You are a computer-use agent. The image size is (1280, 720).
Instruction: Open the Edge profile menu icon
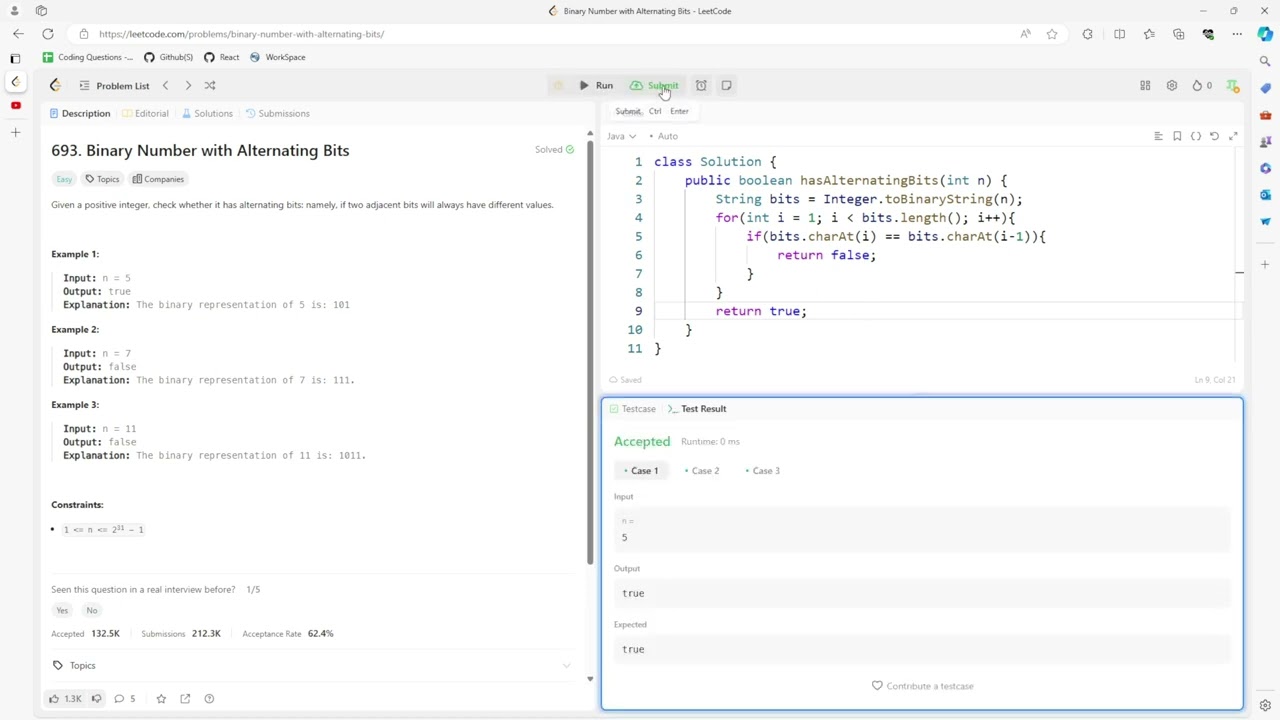[14, 11]
